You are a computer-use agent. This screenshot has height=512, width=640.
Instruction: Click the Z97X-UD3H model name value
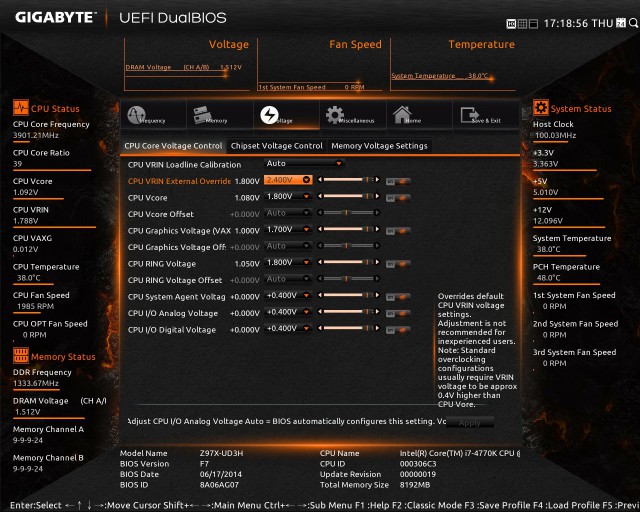point(222,453)
